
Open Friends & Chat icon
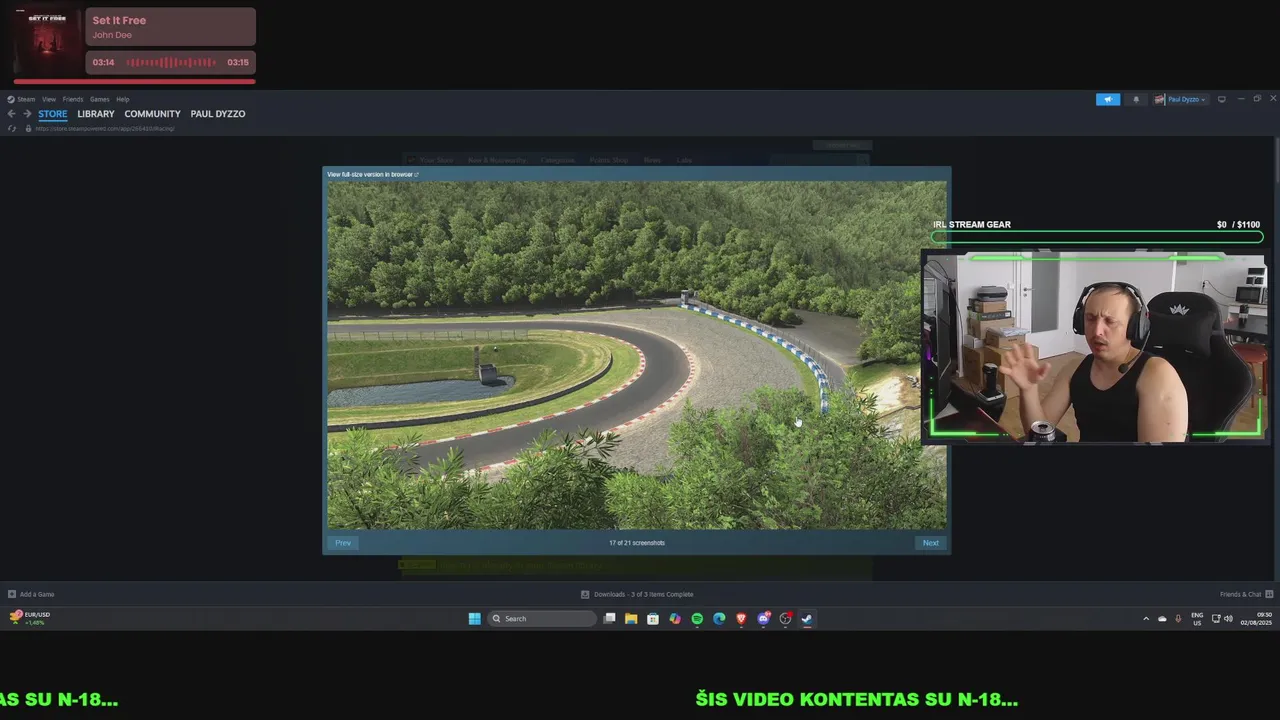pos(1269,594)
